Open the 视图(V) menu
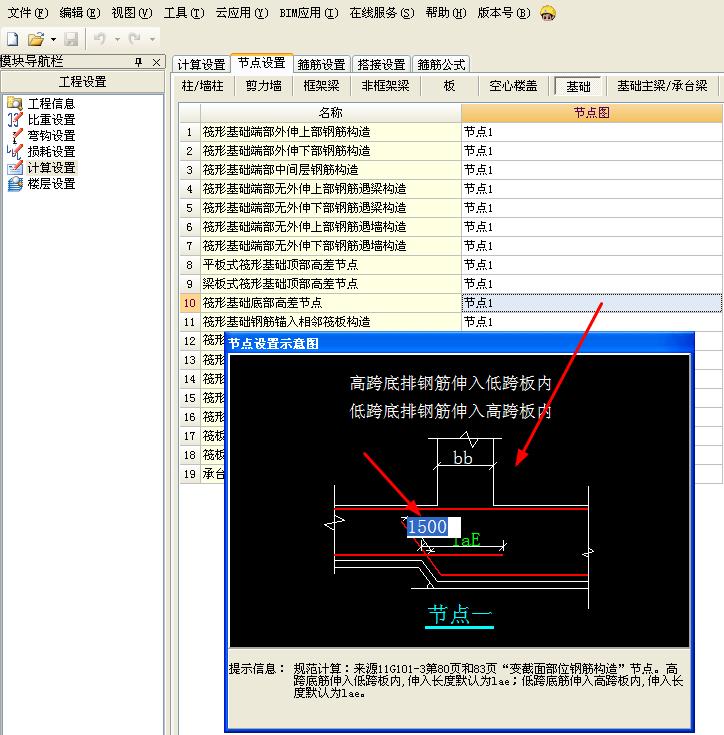724x735 pixels. [132, 13]
